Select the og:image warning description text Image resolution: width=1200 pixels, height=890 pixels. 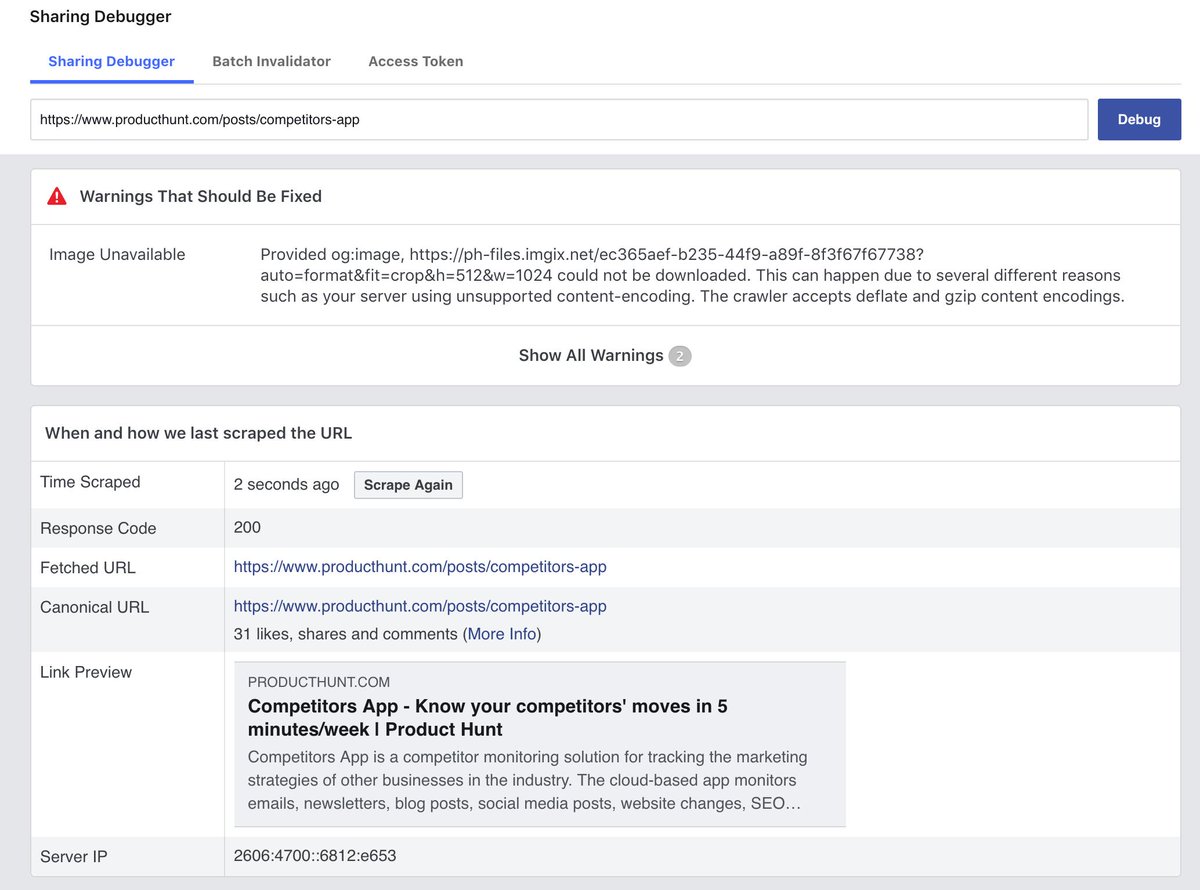(x=693, y=275)
